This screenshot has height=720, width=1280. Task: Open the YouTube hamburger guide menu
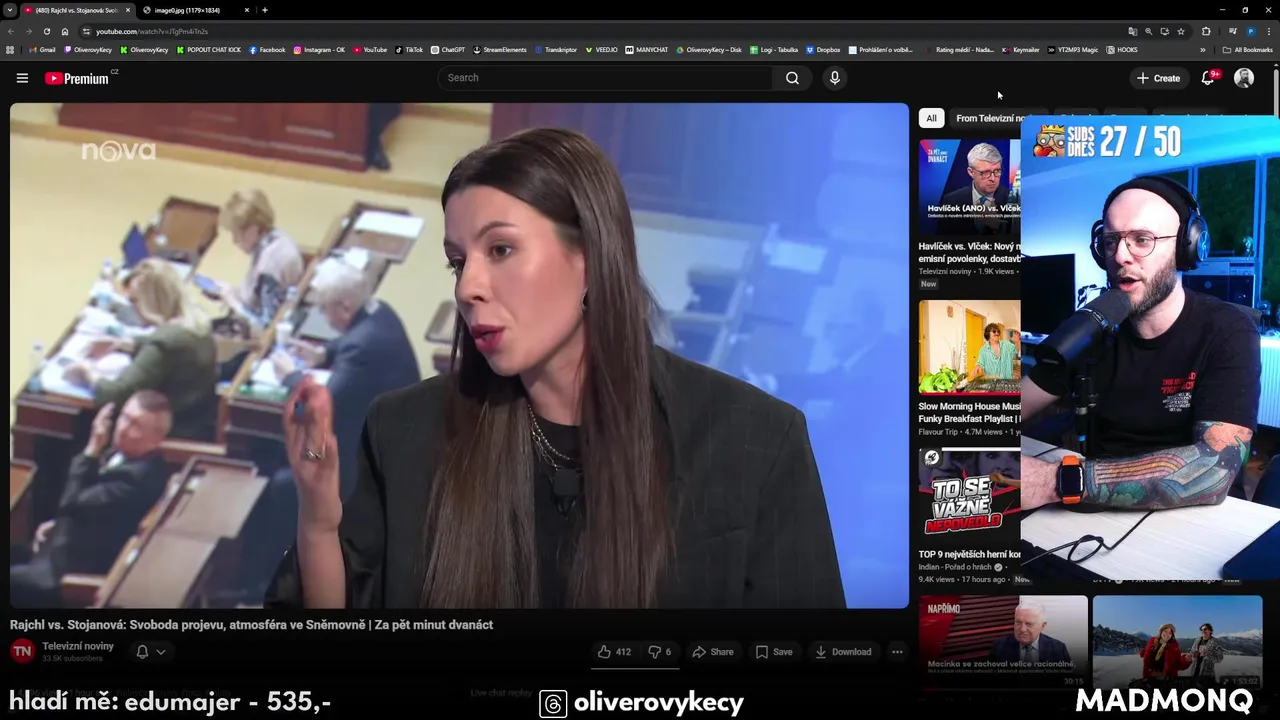click(22, 78)
